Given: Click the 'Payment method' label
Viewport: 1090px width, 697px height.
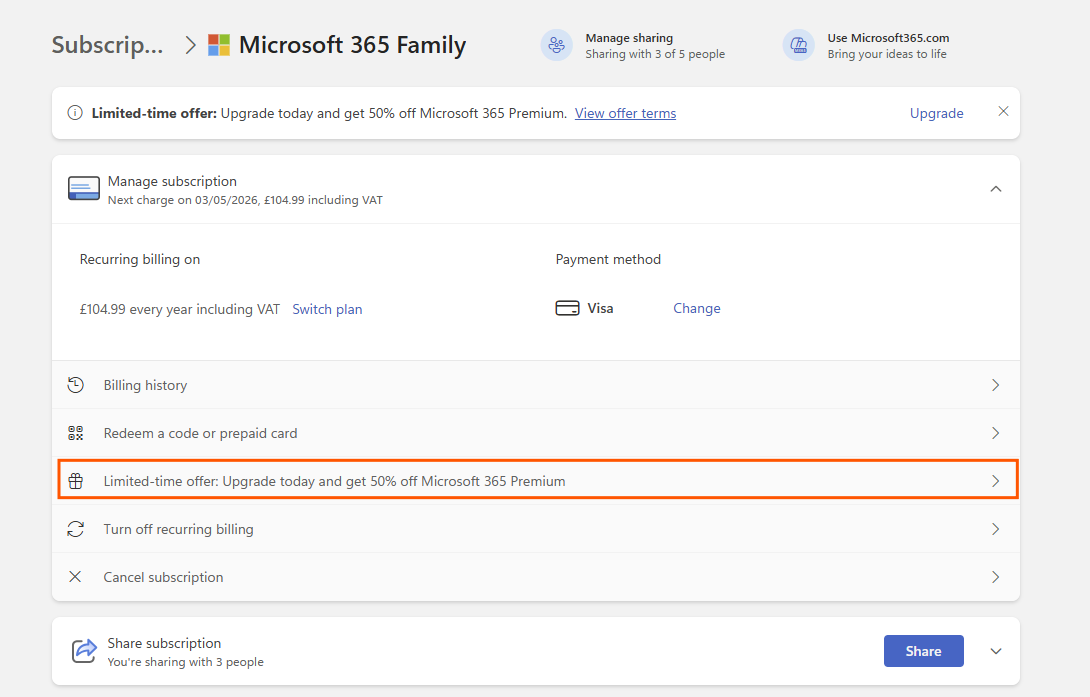Looking at the screenshot, I should (x=608, y=259).
